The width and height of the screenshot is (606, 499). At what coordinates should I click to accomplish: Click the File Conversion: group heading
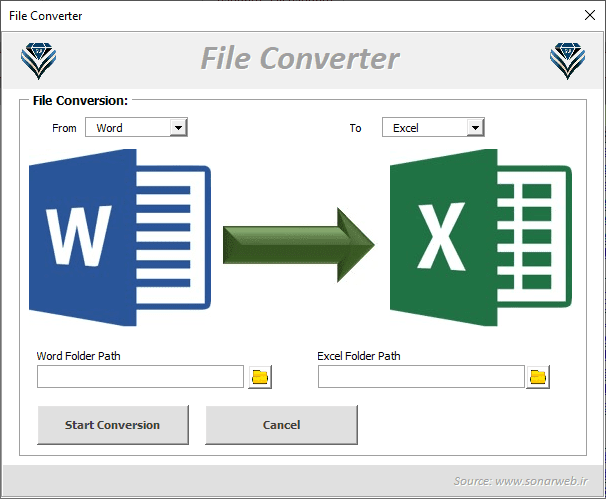point(80,100)
